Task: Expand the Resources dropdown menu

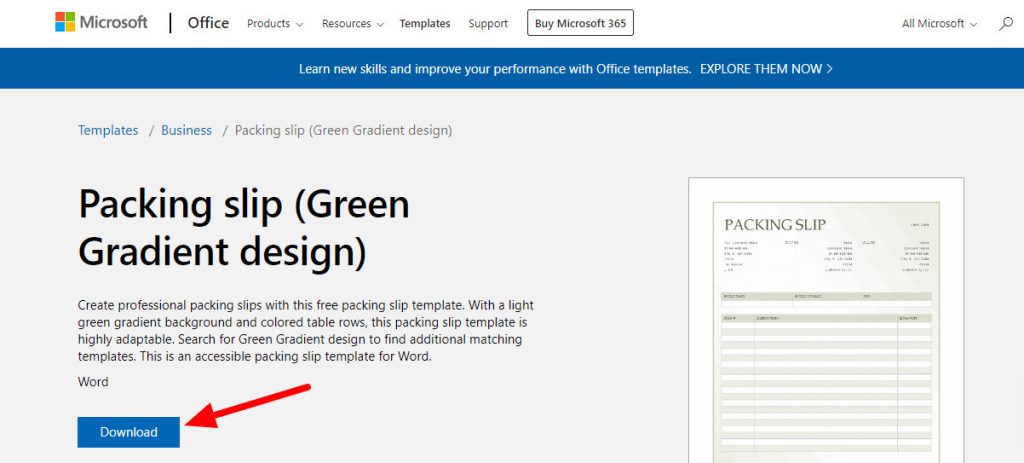Action: pyautogui.click(x=353, y=23)
